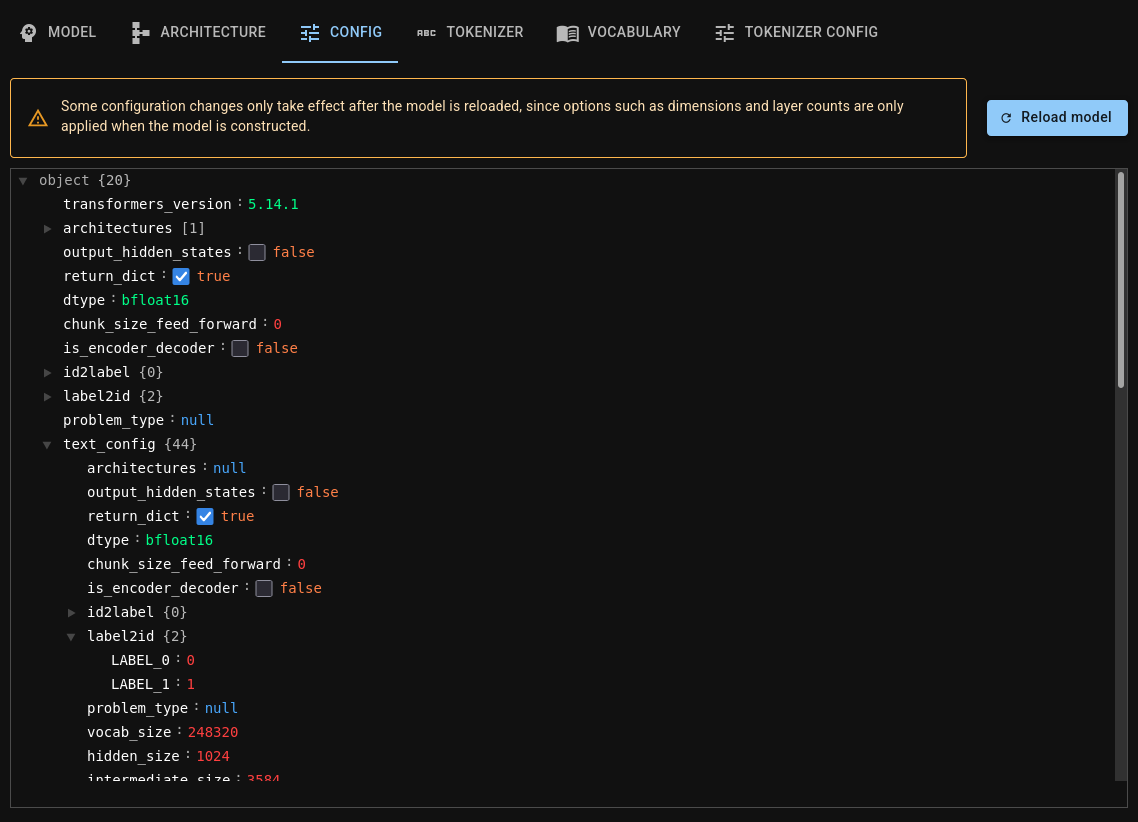
Task: Click top-level chunk_size_feed_forward value 0
Action: (x=277, y=324)
